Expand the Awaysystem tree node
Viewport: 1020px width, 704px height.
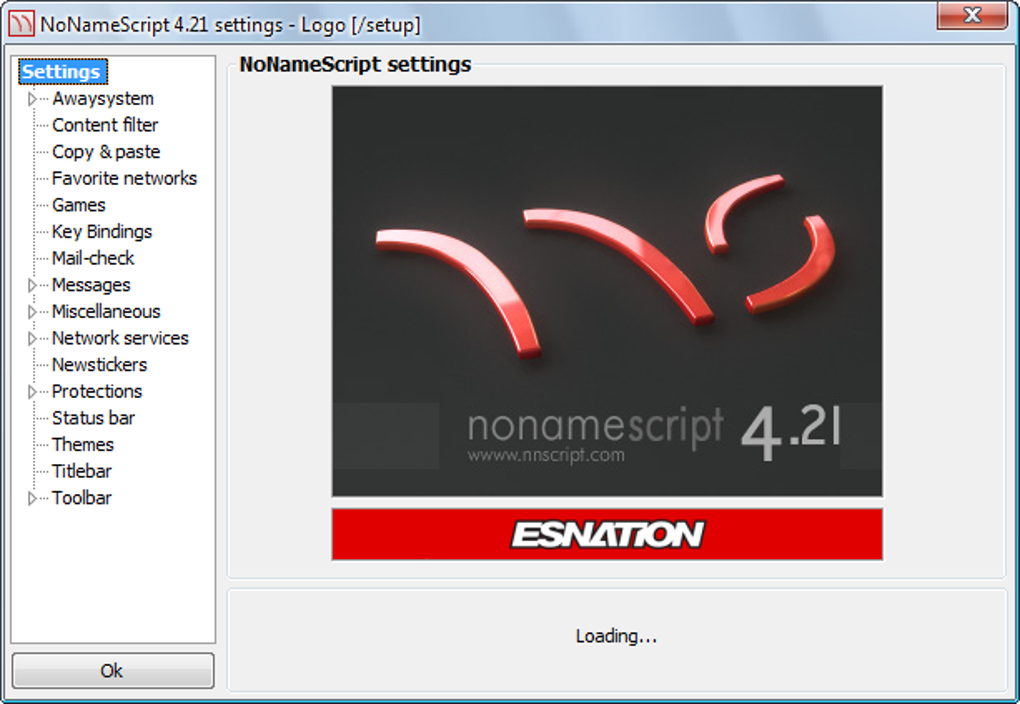point(31,99)
